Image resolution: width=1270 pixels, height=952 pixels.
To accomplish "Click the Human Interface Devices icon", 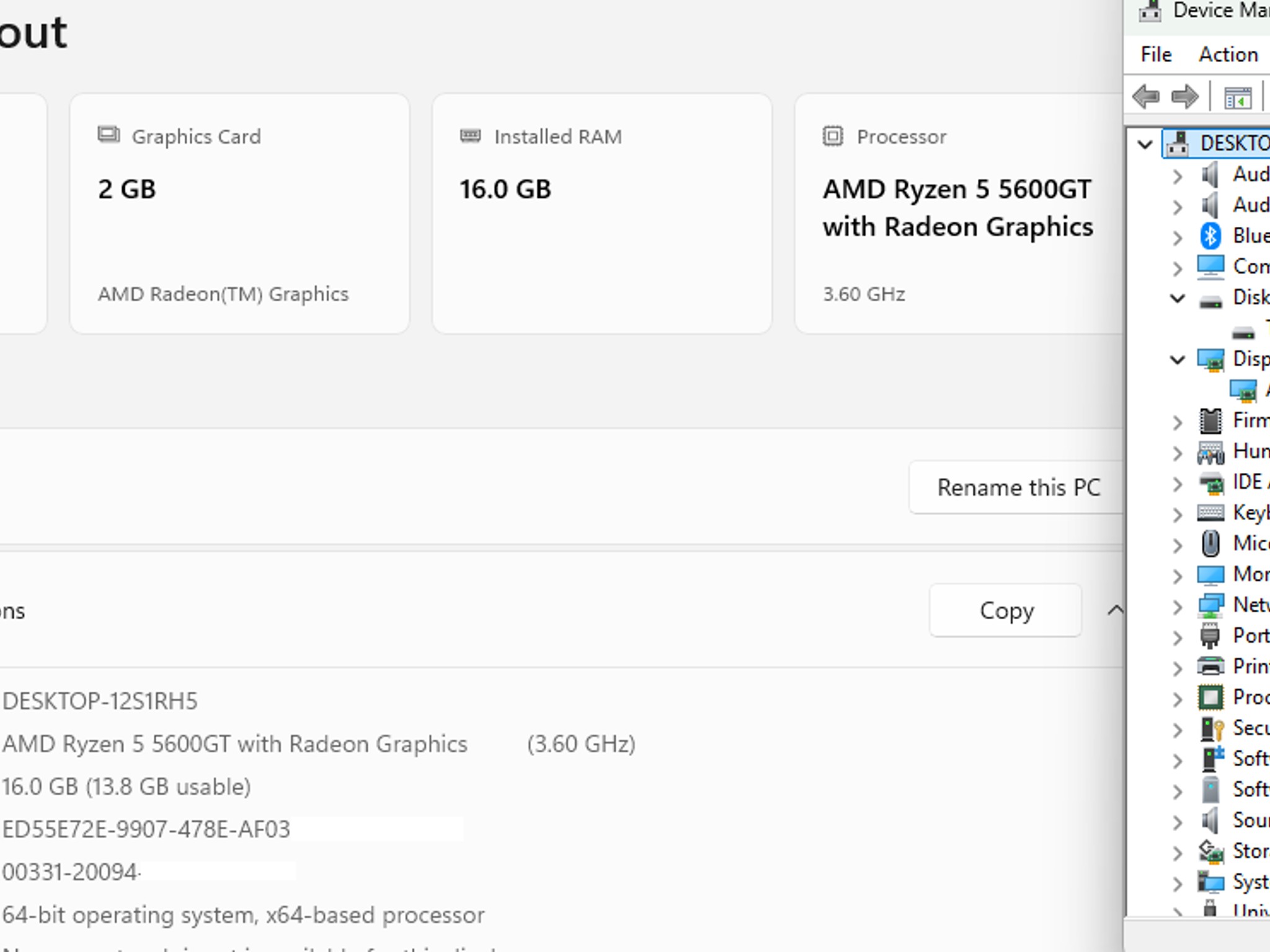I will (x=1210, y=452).
